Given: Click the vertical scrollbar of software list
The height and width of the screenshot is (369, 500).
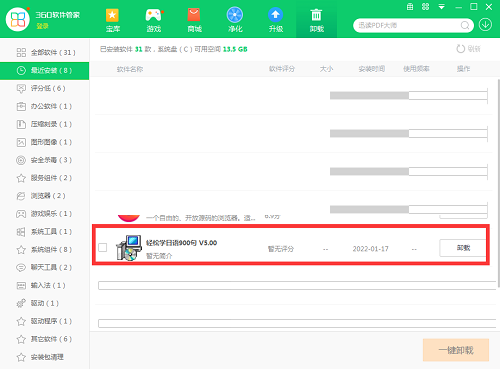Looking at the screenshot, I should 498,183.
